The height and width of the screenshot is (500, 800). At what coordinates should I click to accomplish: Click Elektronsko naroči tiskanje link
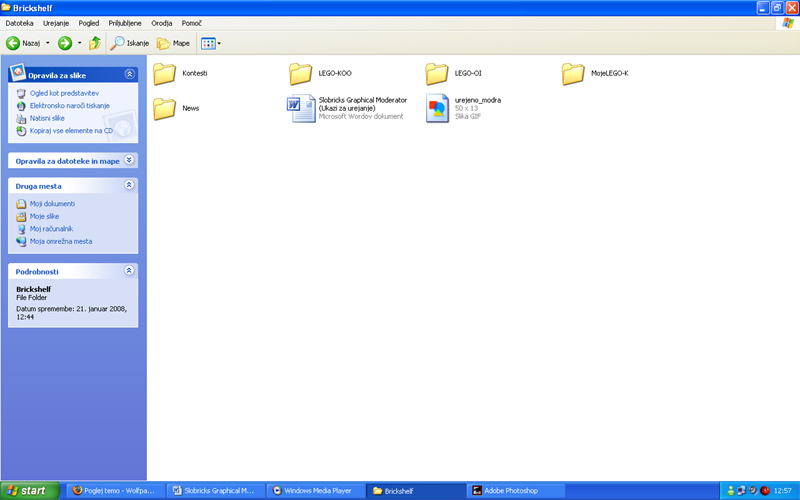[70, 106]
